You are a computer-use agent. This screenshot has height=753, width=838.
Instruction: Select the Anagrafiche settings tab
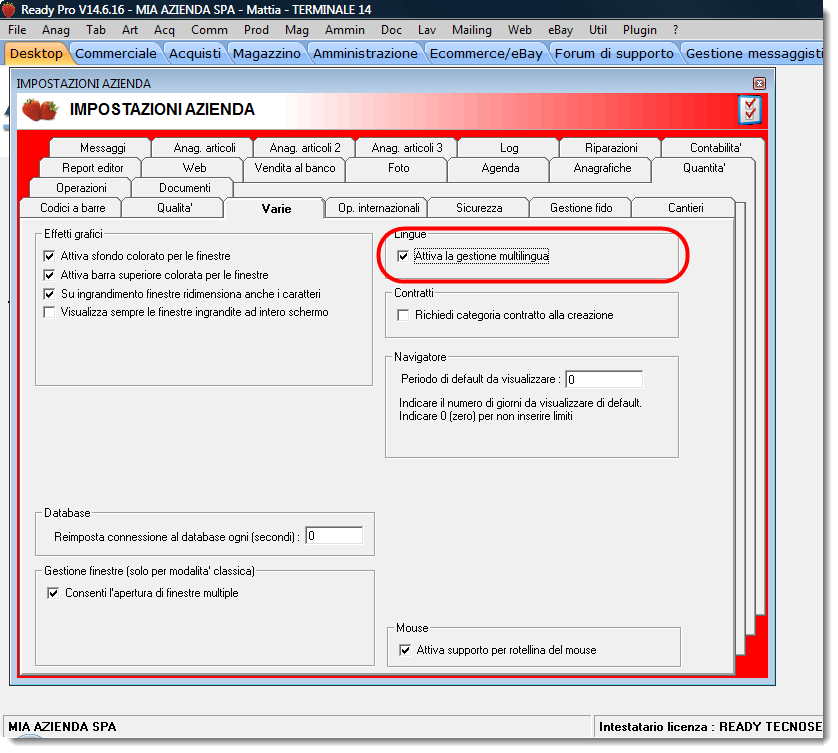(x=601, y=168)
